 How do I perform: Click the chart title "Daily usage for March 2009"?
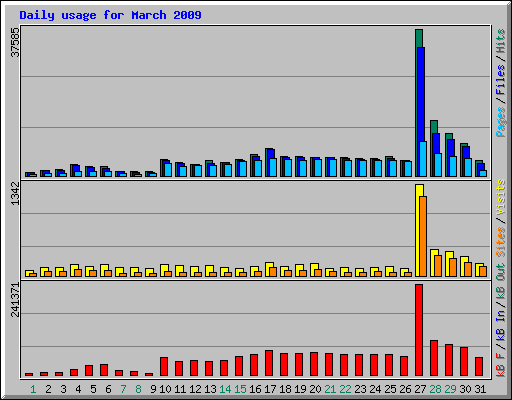110,15
